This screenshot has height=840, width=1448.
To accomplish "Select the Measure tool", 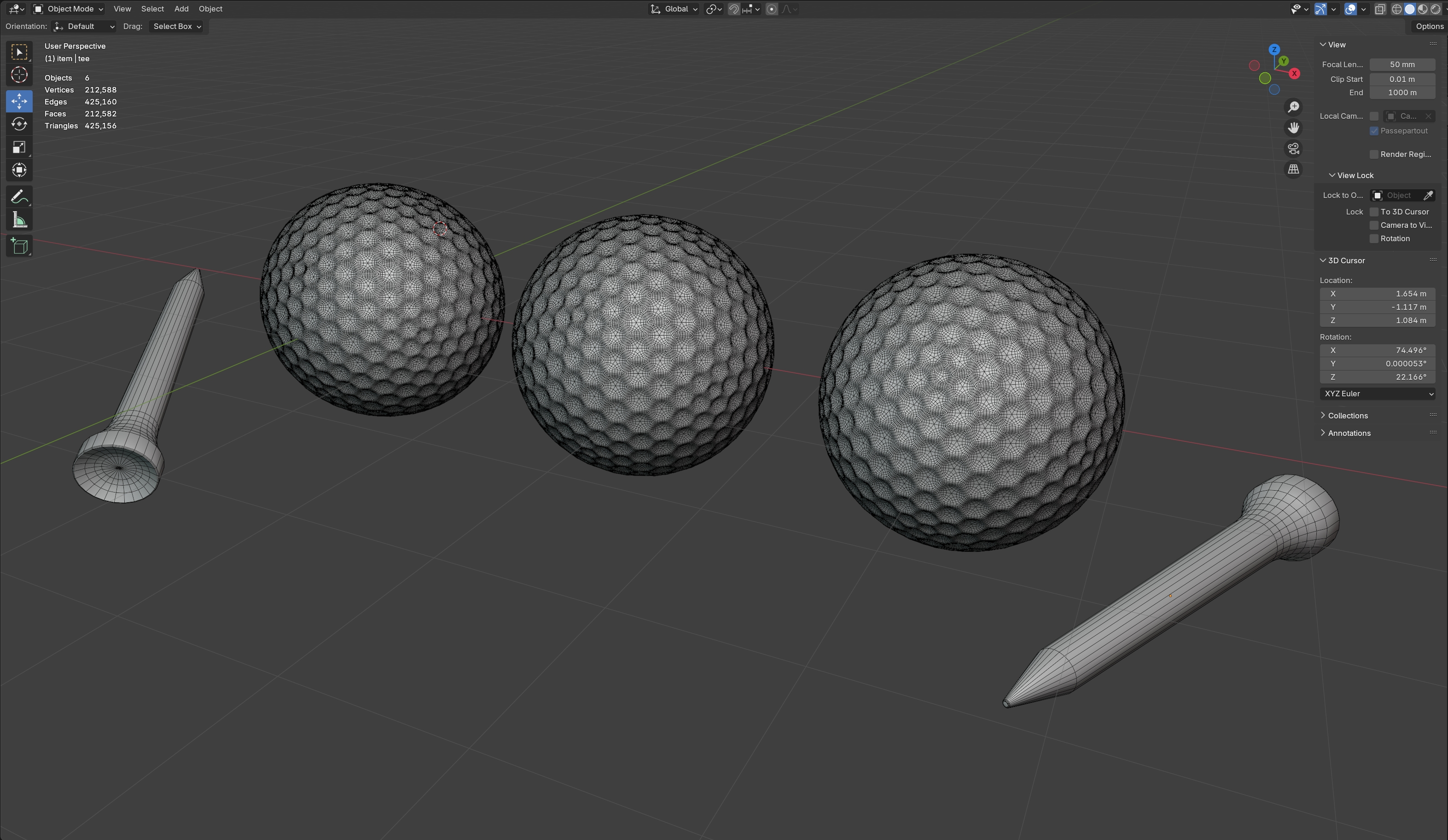I will pyautogui.click(x=19, y=220).
